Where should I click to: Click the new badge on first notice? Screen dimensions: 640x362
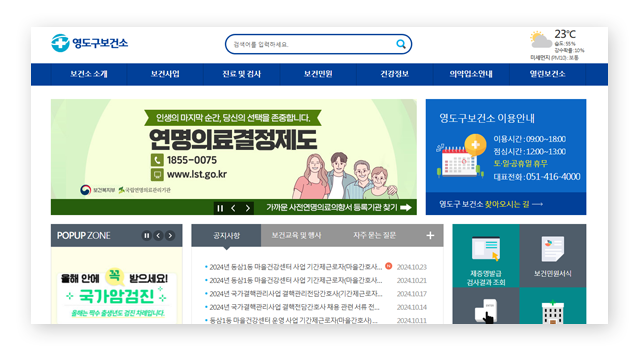pyautogui.click(x=389, y=266)
